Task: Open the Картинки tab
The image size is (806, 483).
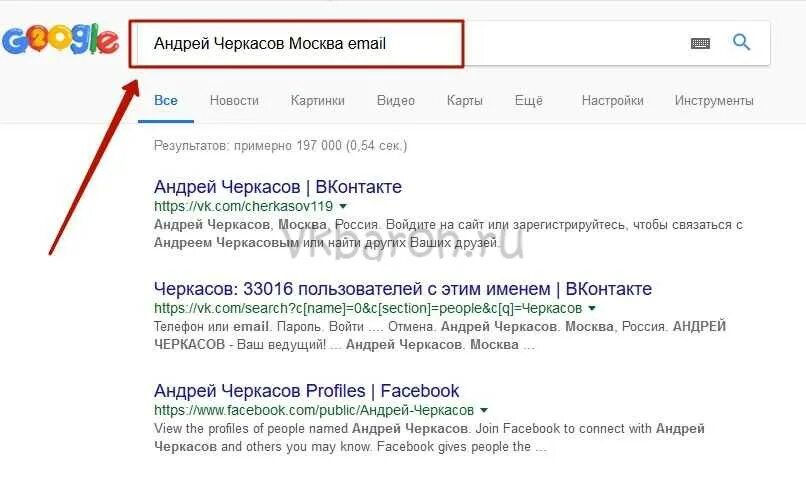Action: tap(318, 100)
